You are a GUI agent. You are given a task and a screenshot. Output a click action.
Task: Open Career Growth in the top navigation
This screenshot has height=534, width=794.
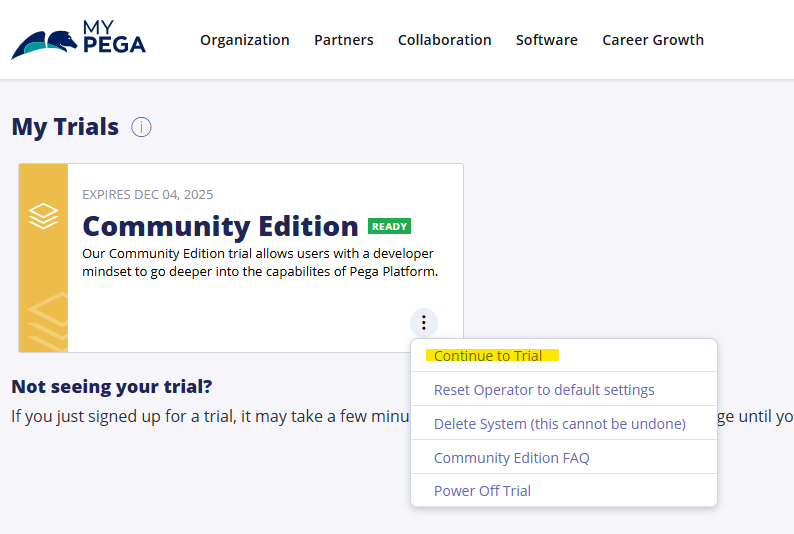click(x=652, y=40)
